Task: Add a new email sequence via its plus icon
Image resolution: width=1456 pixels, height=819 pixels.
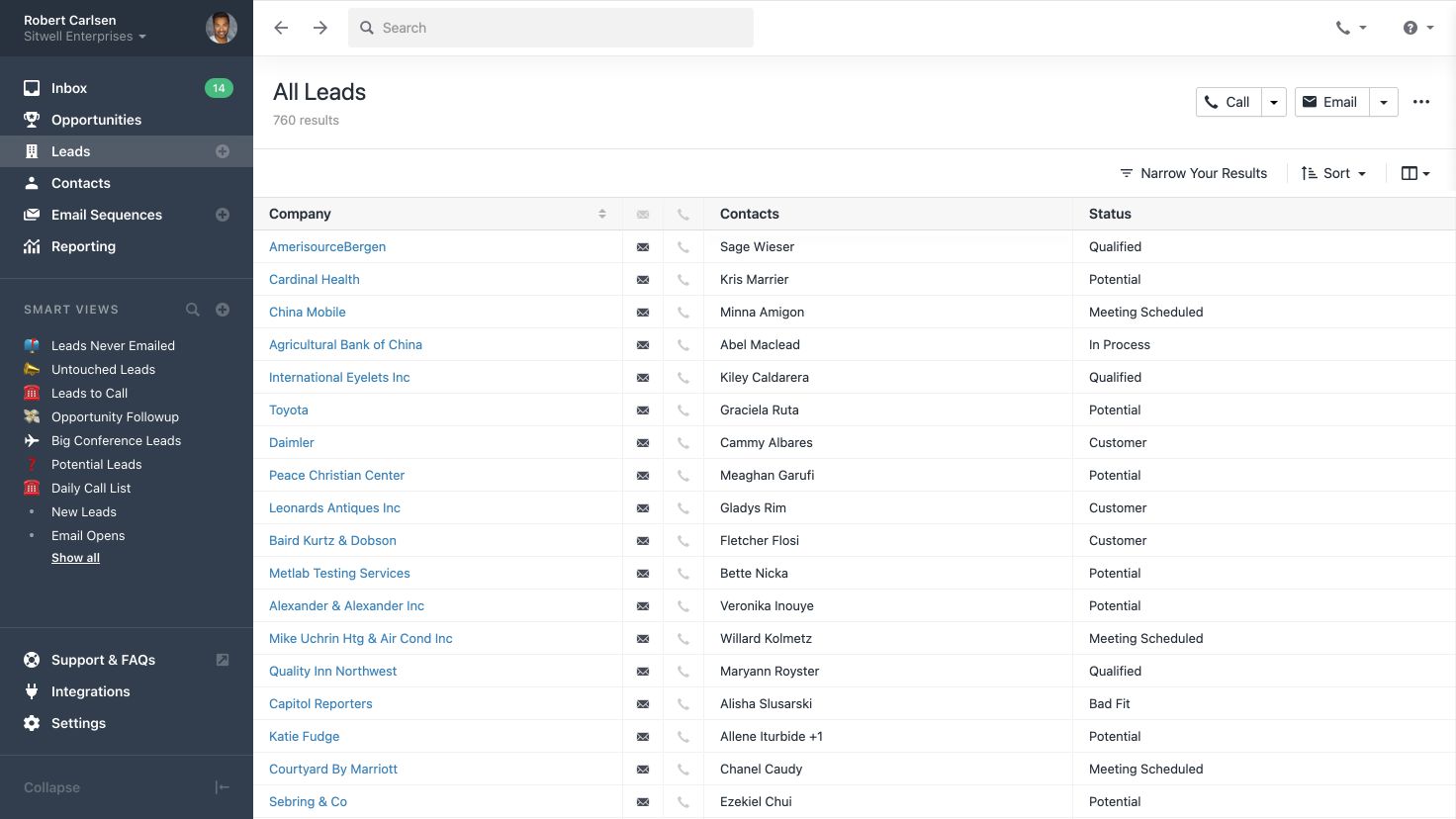Action: pos(223,215)
